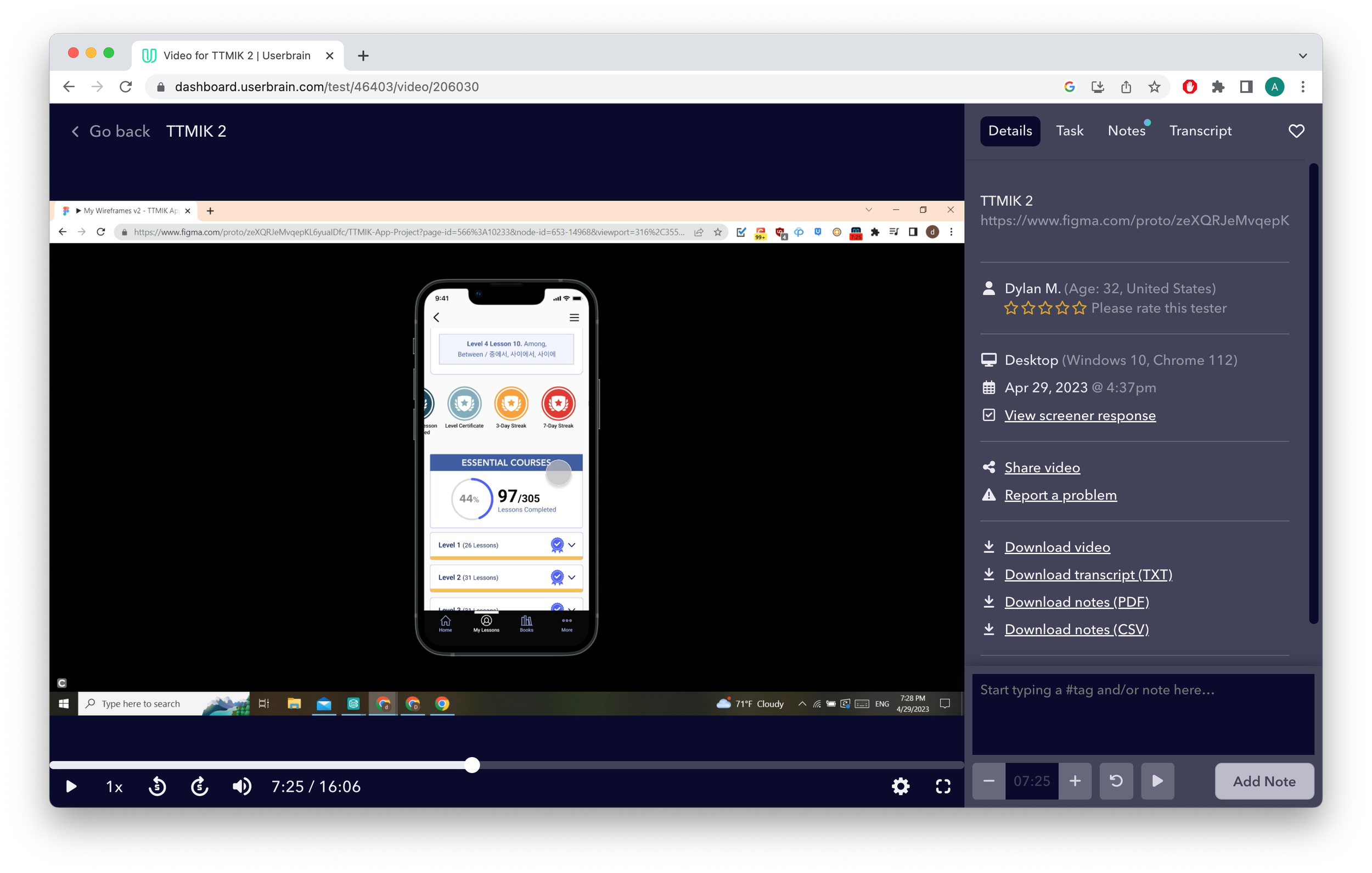
Task: Rewind video five seconds
Action: [158, 786]
